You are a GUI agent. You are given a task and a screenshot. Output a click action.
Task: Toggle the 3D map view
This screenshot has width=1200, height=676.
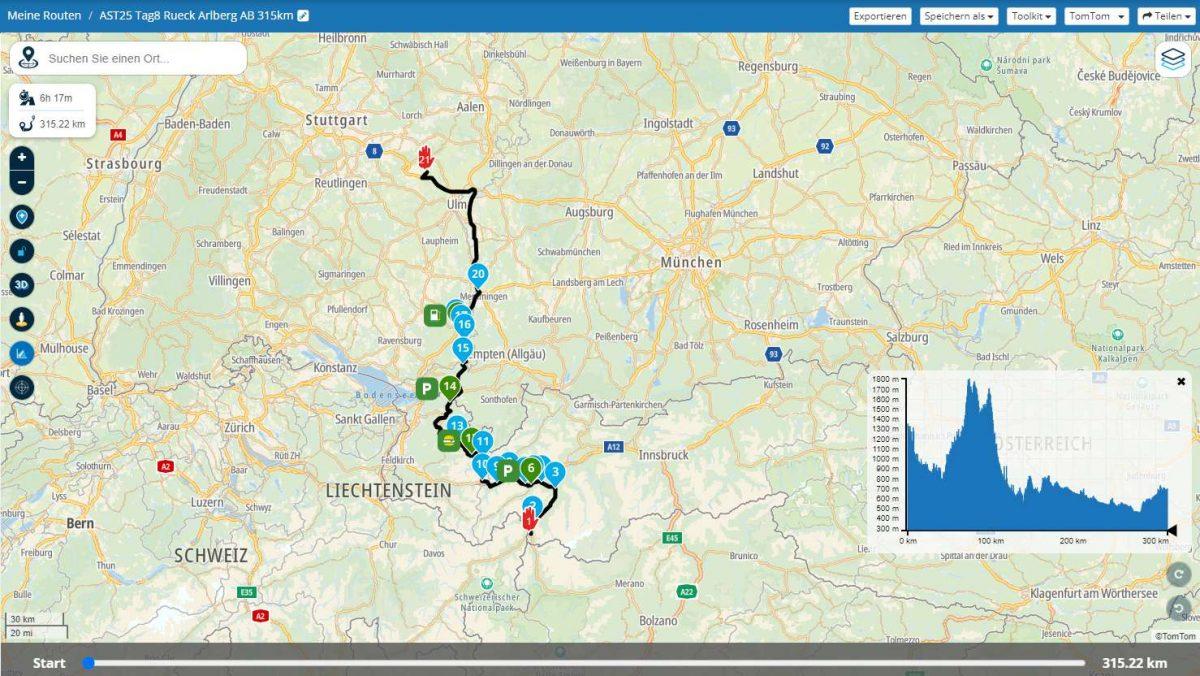22,285
